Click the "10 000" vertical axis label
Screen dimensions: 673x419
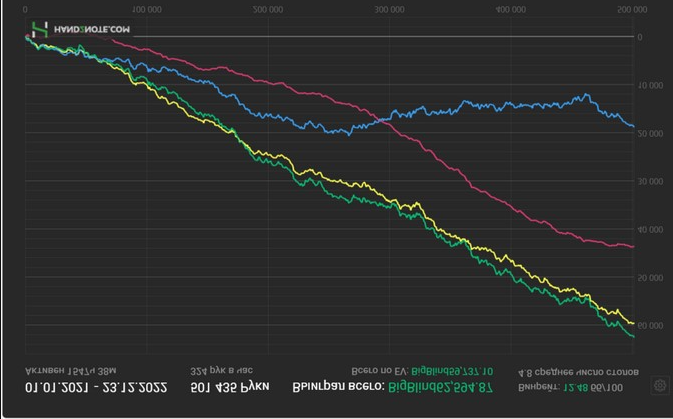[650, 85]
